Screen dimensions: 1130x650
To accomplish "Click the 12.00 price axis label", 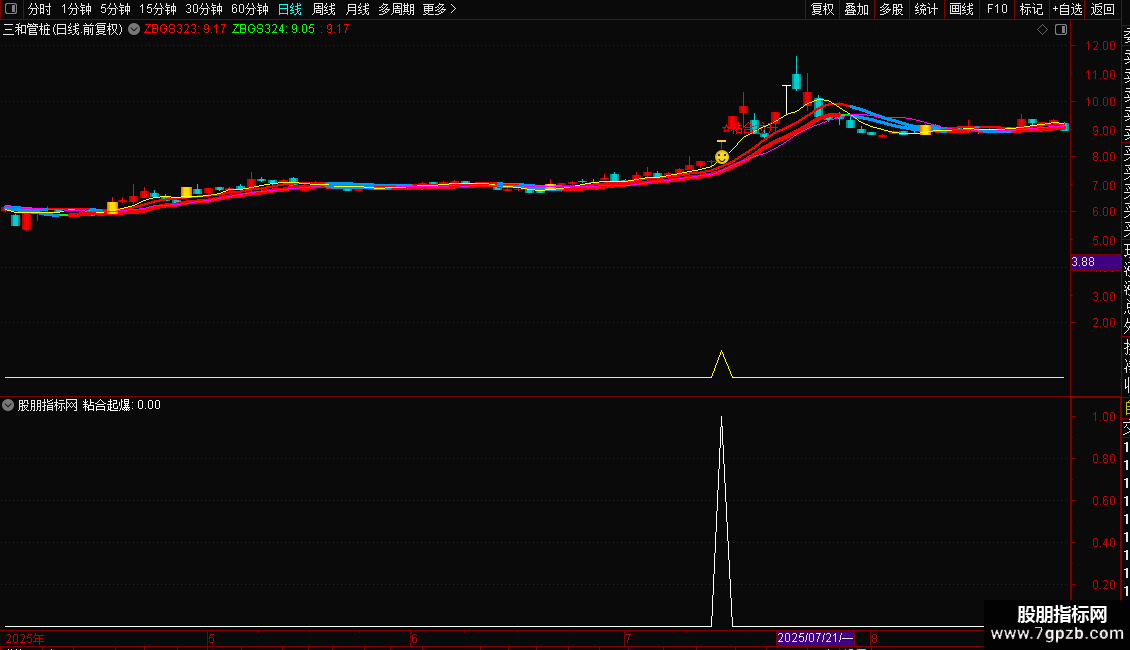I will point(1100,45).
